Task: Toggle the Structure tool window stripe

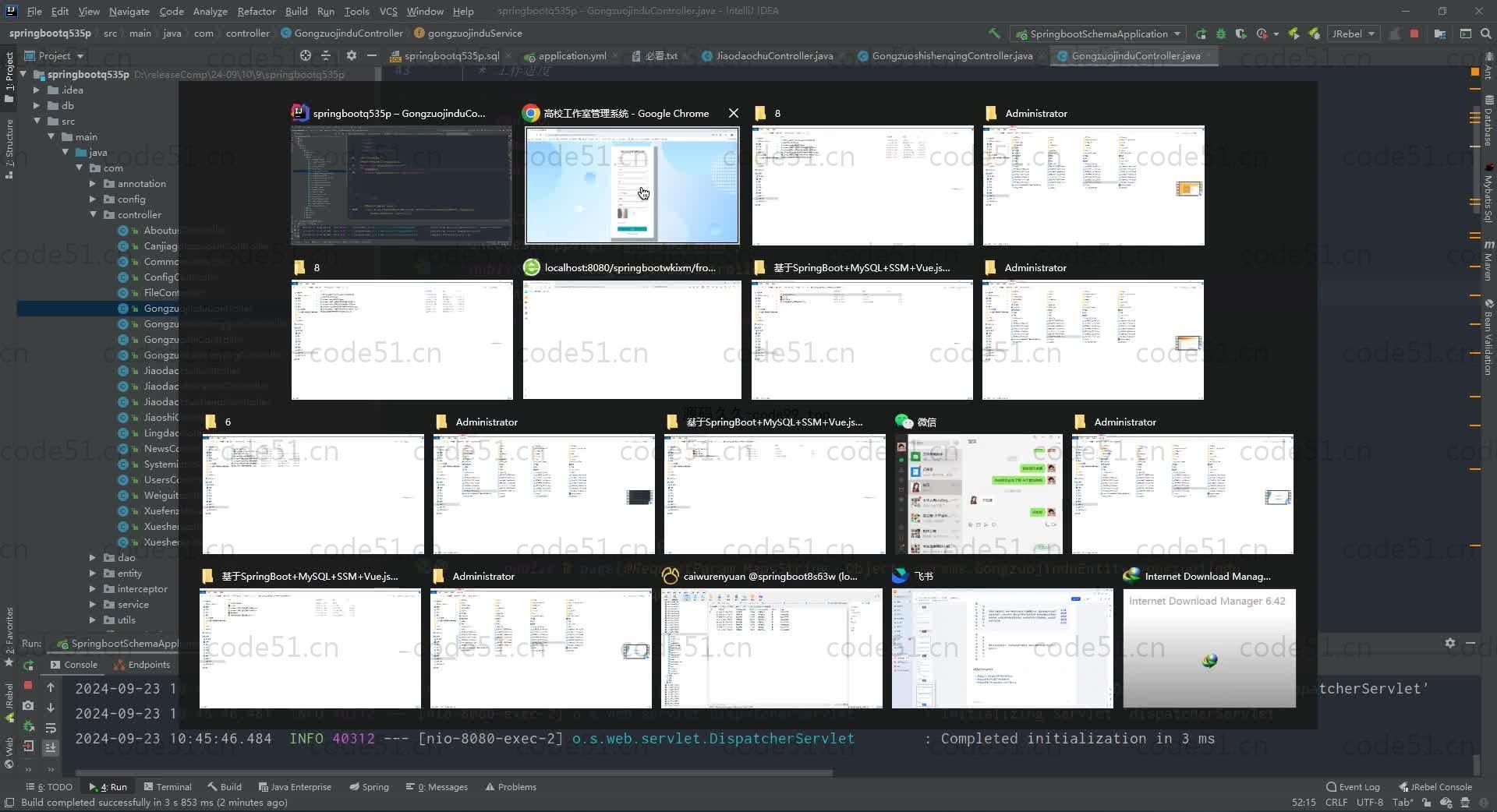Action: point(9,148)
